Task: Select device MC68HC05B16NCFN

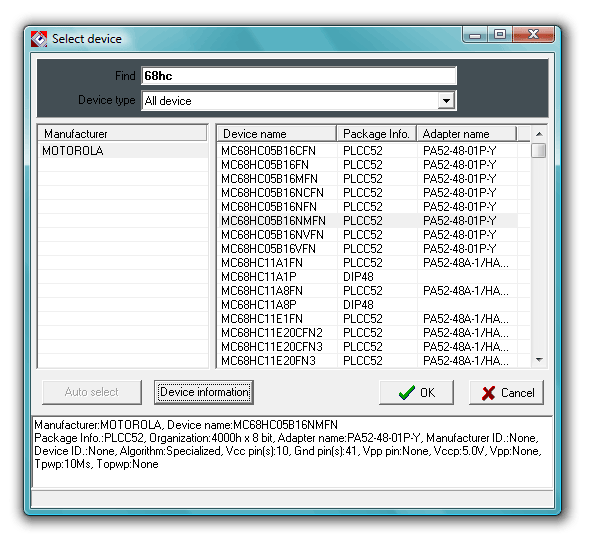Action: 273,193
